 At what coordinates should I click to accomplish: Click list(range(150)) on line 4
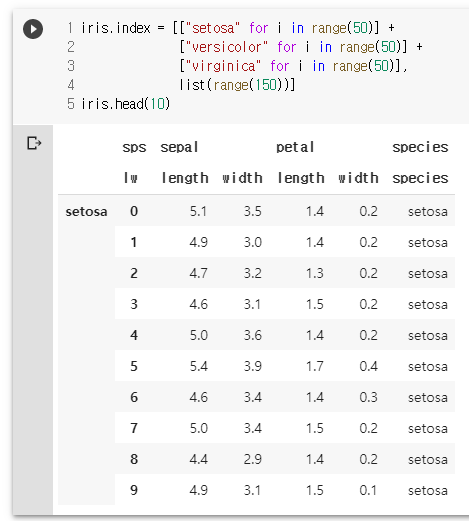click(x=237, y=85)
